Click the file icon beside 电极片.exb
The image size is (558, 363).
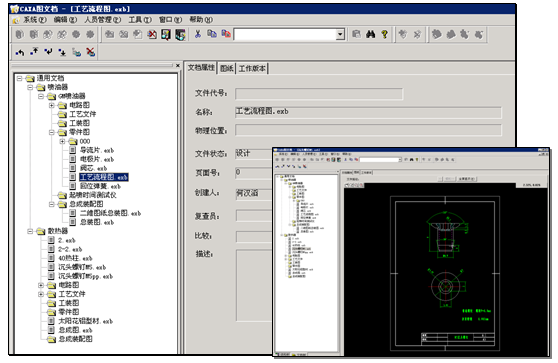[73, 159]
